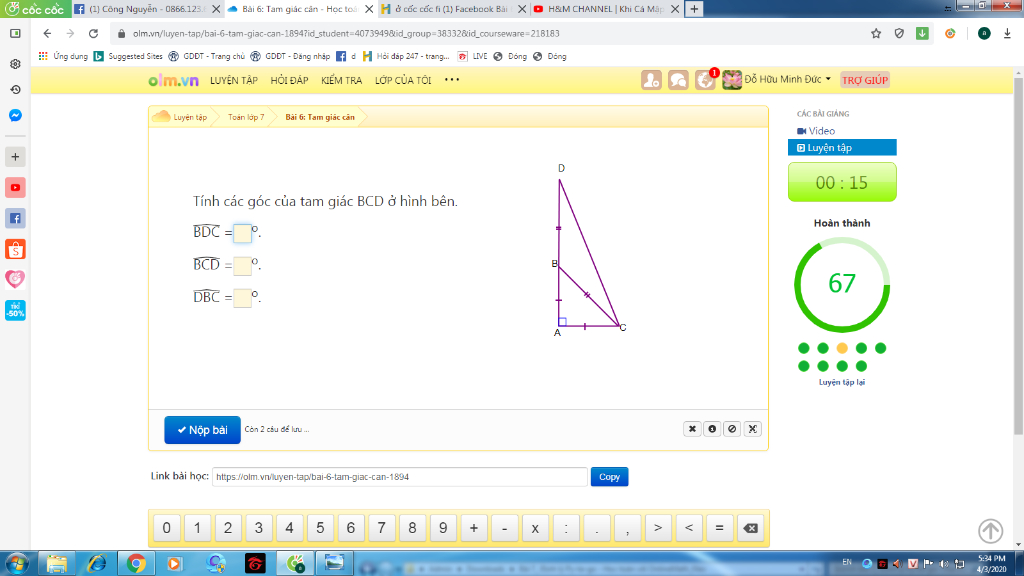Copy the lesson link
The image size is (1024, 576).
pos(609,477)
